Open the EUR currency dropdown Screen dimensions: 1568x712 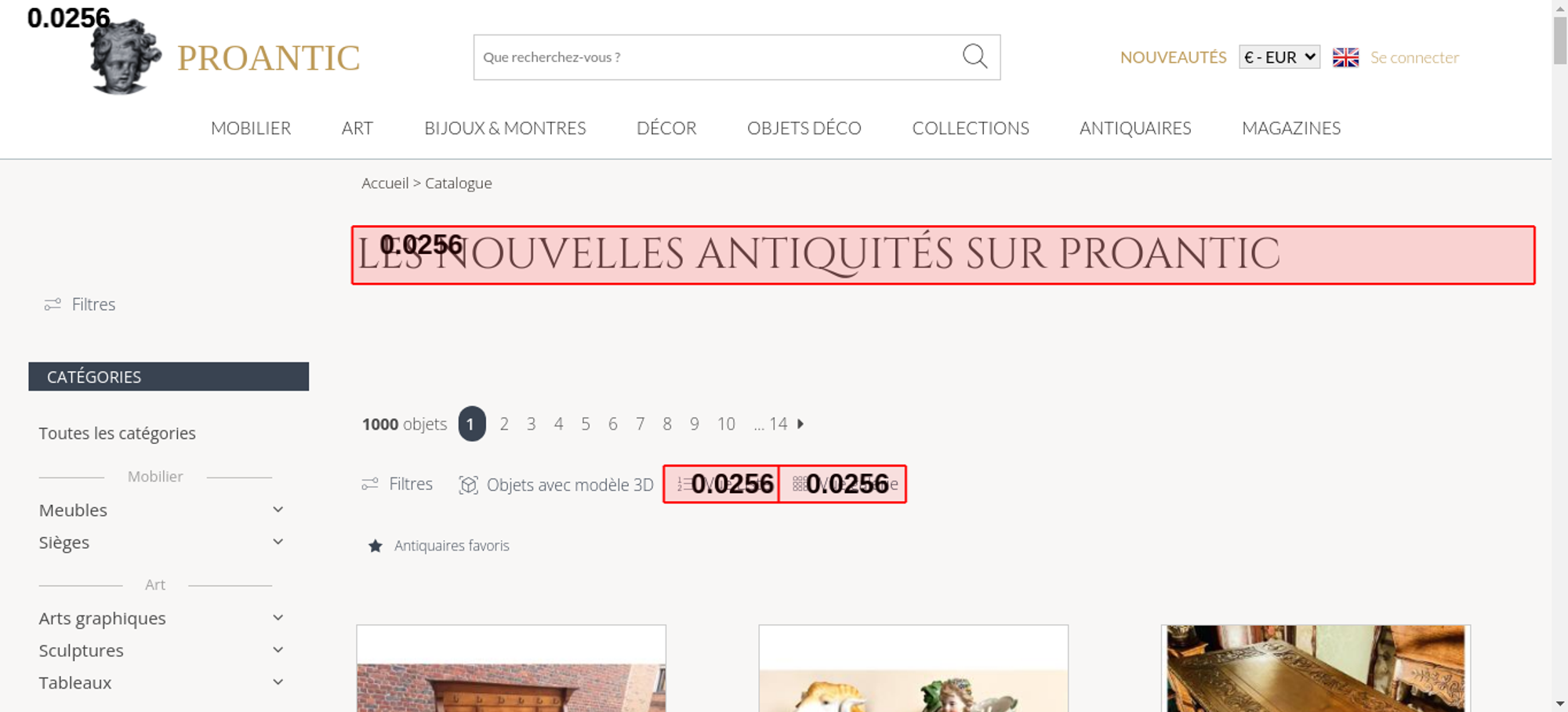click(1279, 57)
